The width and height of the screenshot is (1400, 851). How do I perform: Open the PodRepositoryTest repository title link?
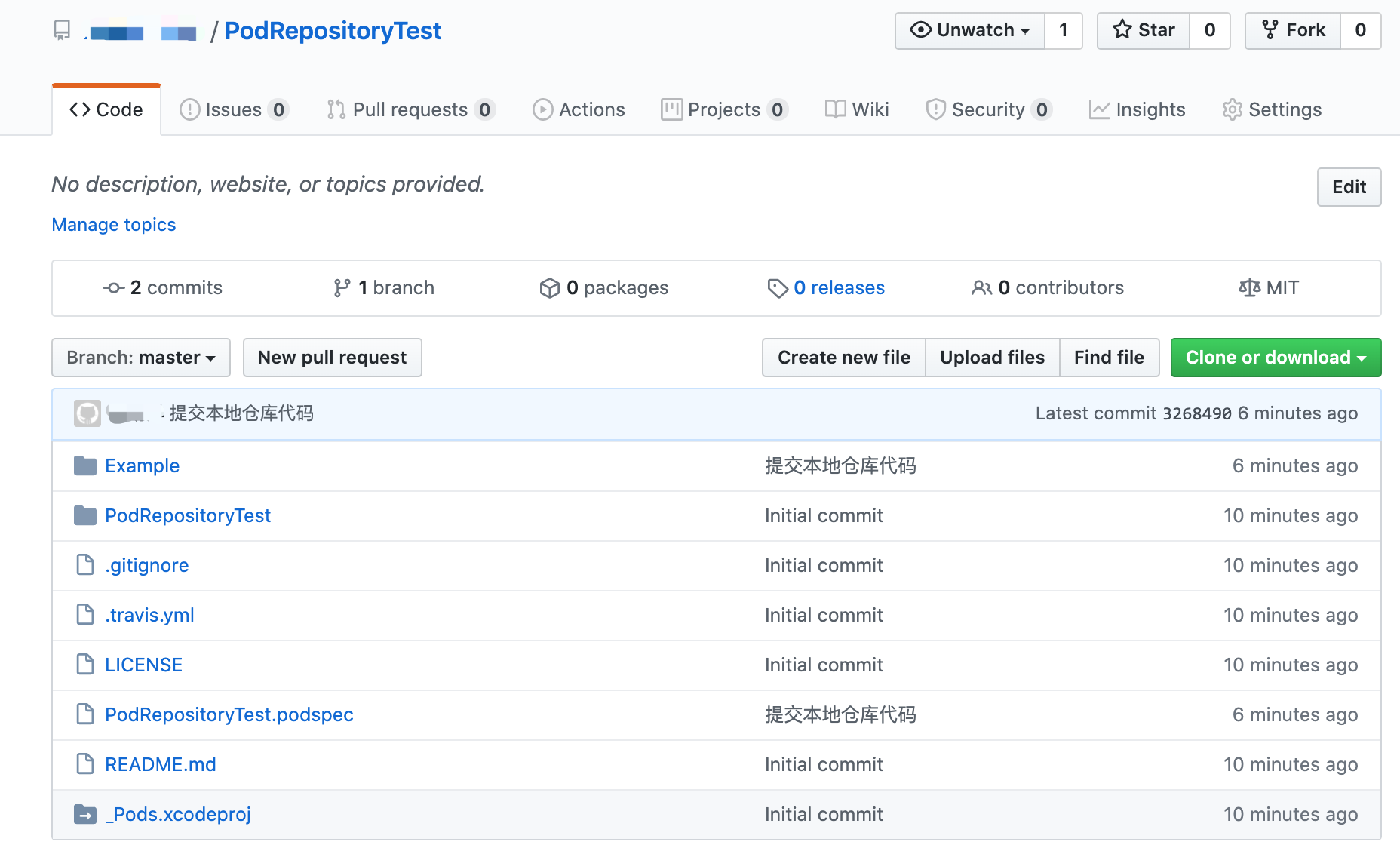click(333, 31)
